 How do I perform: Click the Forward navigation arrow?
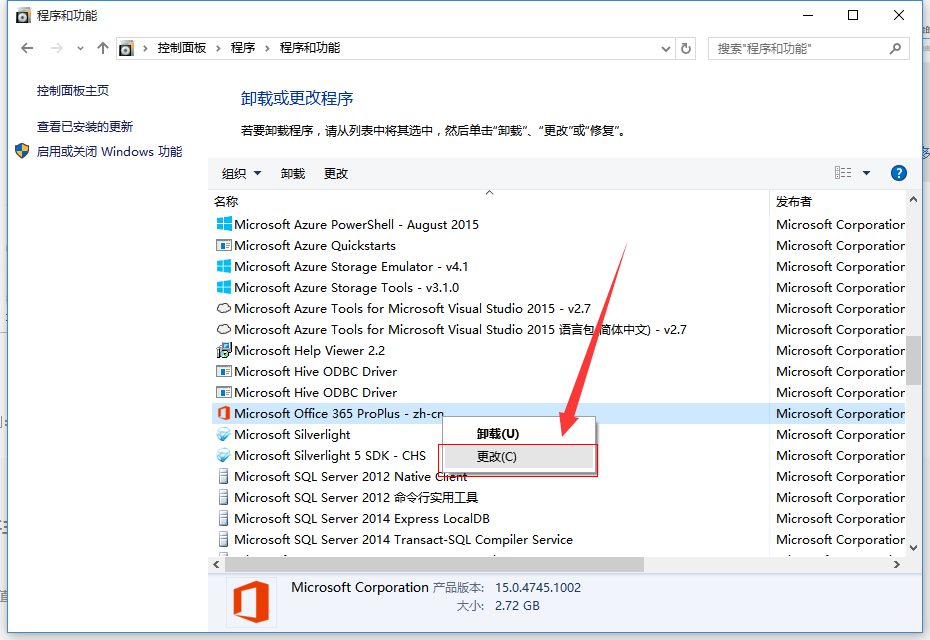[56, 48]
